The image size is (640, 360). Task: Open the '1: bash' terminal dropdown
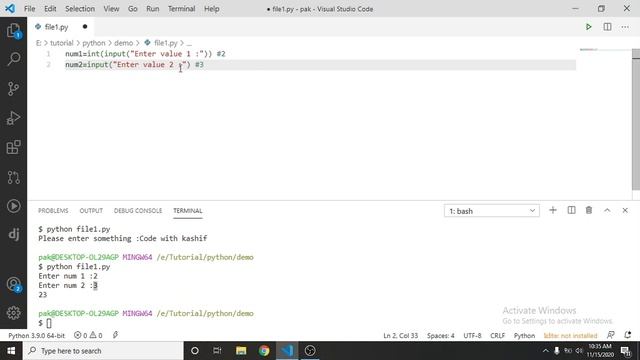tap(492, 211)
